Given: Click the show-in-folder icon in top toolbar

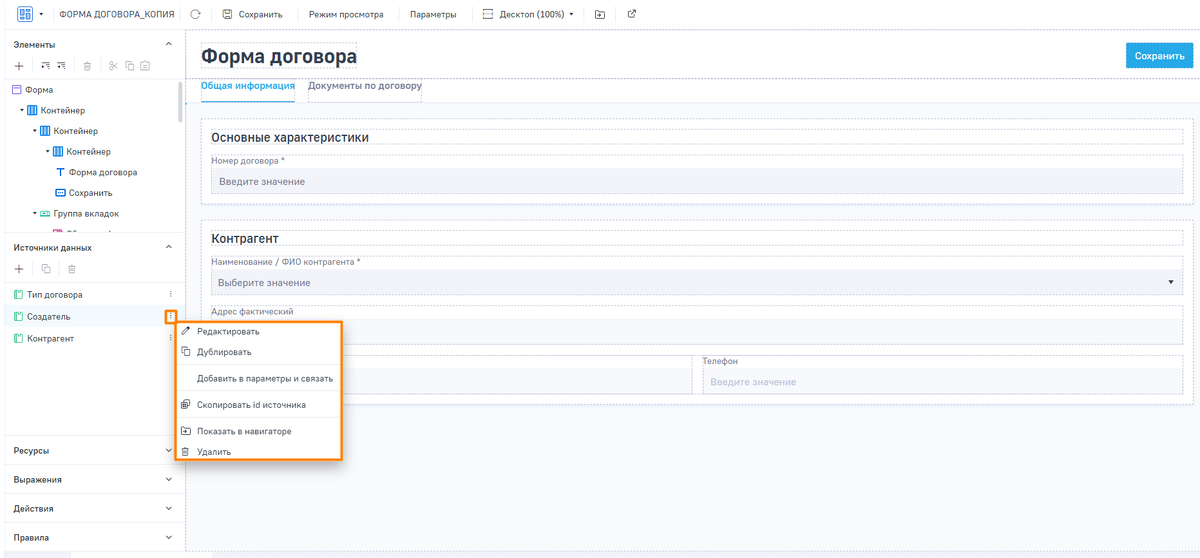Looking at the screenshot, I should click(600, 15).
